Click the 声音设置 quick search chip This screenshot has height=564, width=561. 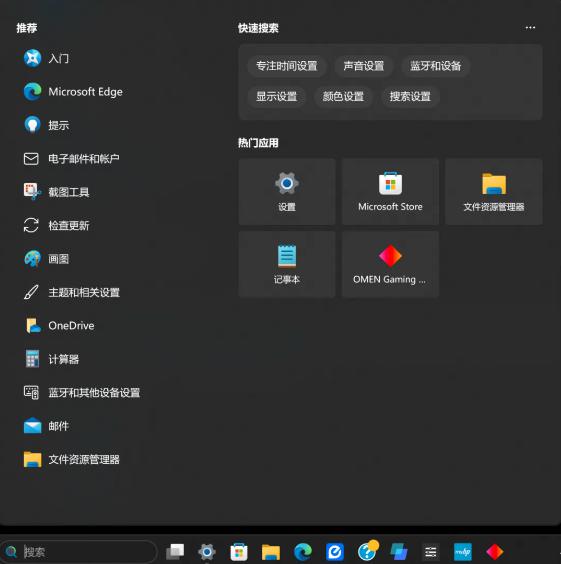coord(364,66)
